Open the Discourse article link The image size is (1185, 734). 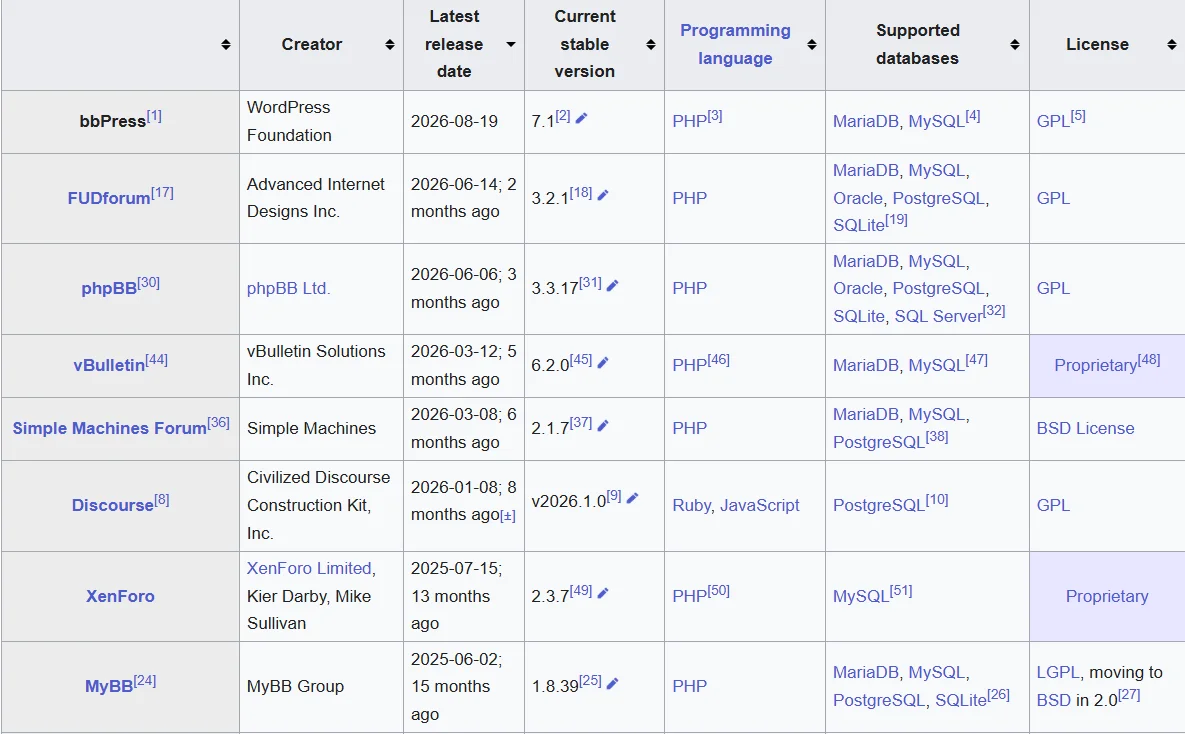113,505
